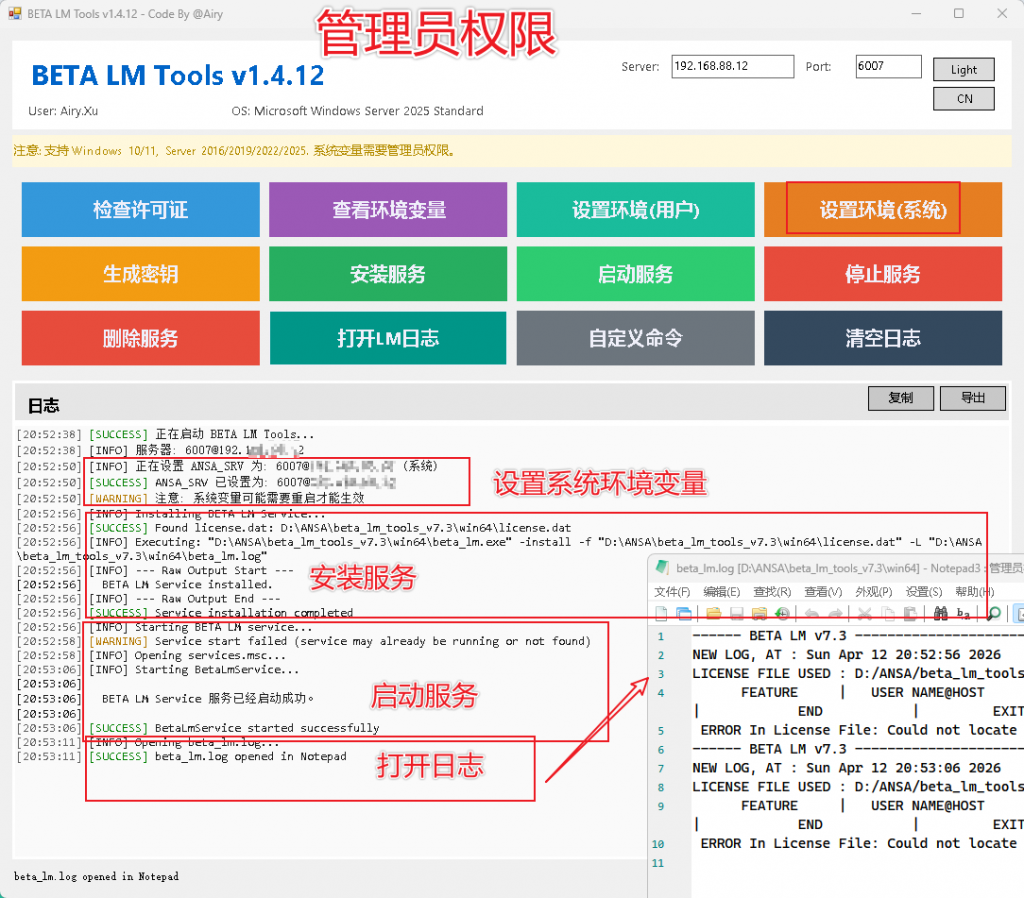
Task: Click the red 停止服务 button
Action: coord(882,274)
